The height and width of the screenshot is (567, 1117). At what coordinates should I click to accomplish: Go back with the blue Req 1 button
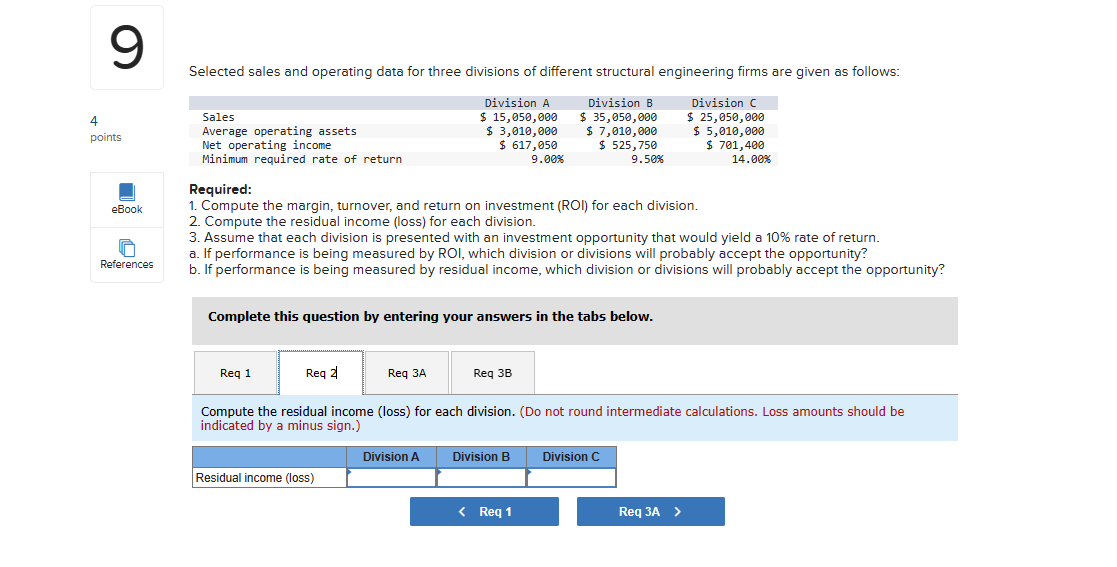coord(484,511)
